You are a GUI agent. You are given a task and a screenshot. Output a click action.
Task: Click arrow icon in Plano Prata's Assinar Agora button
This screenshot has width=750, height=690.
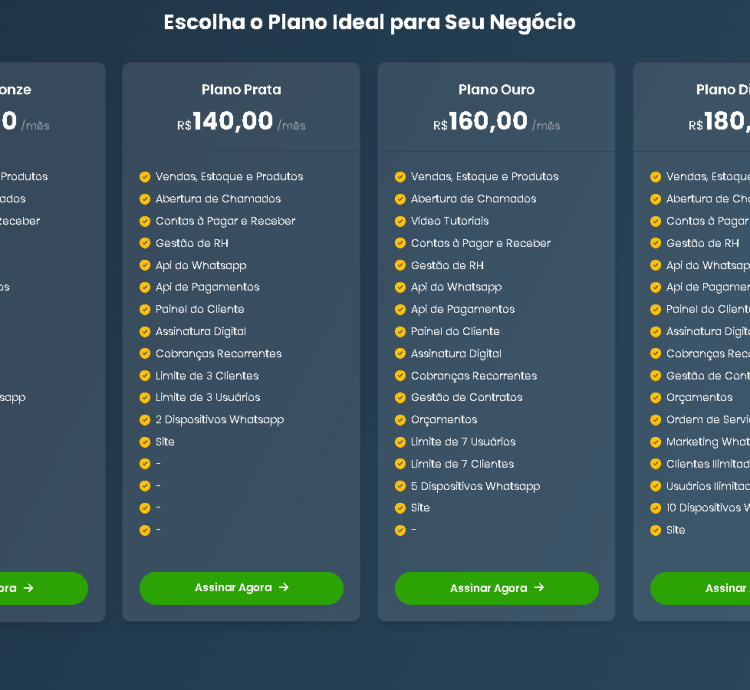tap(284, 588)
